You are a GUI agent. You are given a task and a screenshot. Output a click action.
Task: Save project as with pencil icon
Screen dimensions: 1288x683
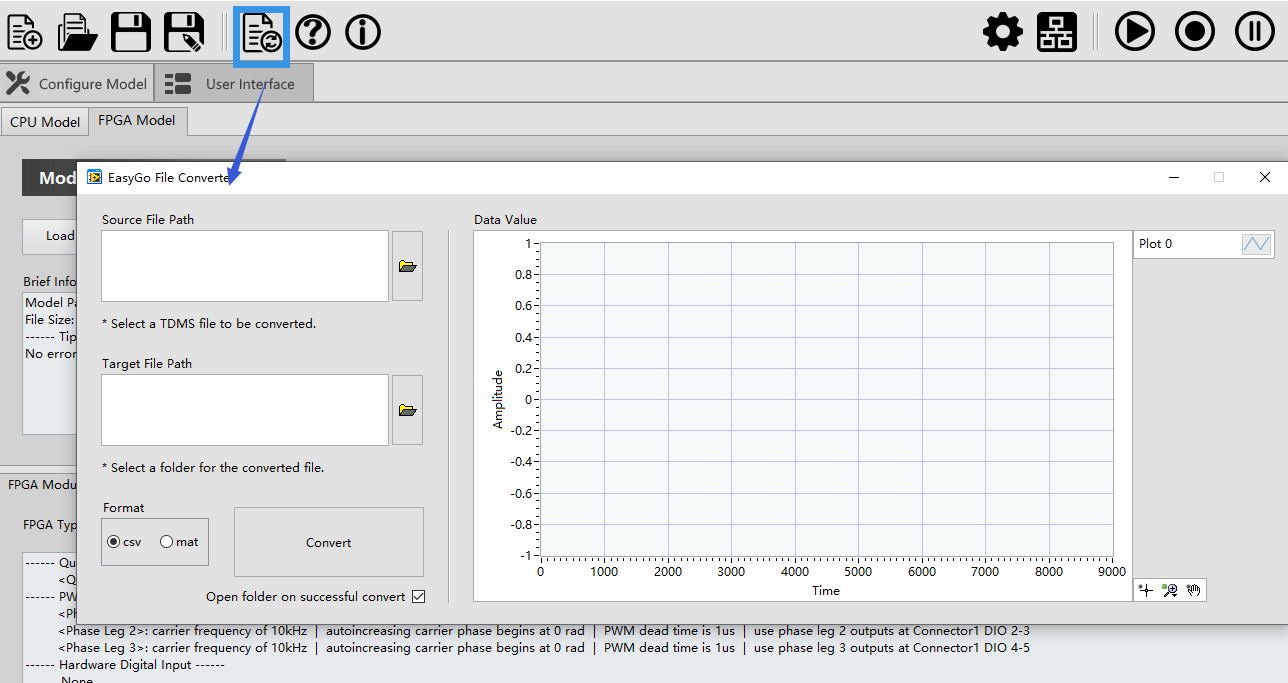pos(184,32)
